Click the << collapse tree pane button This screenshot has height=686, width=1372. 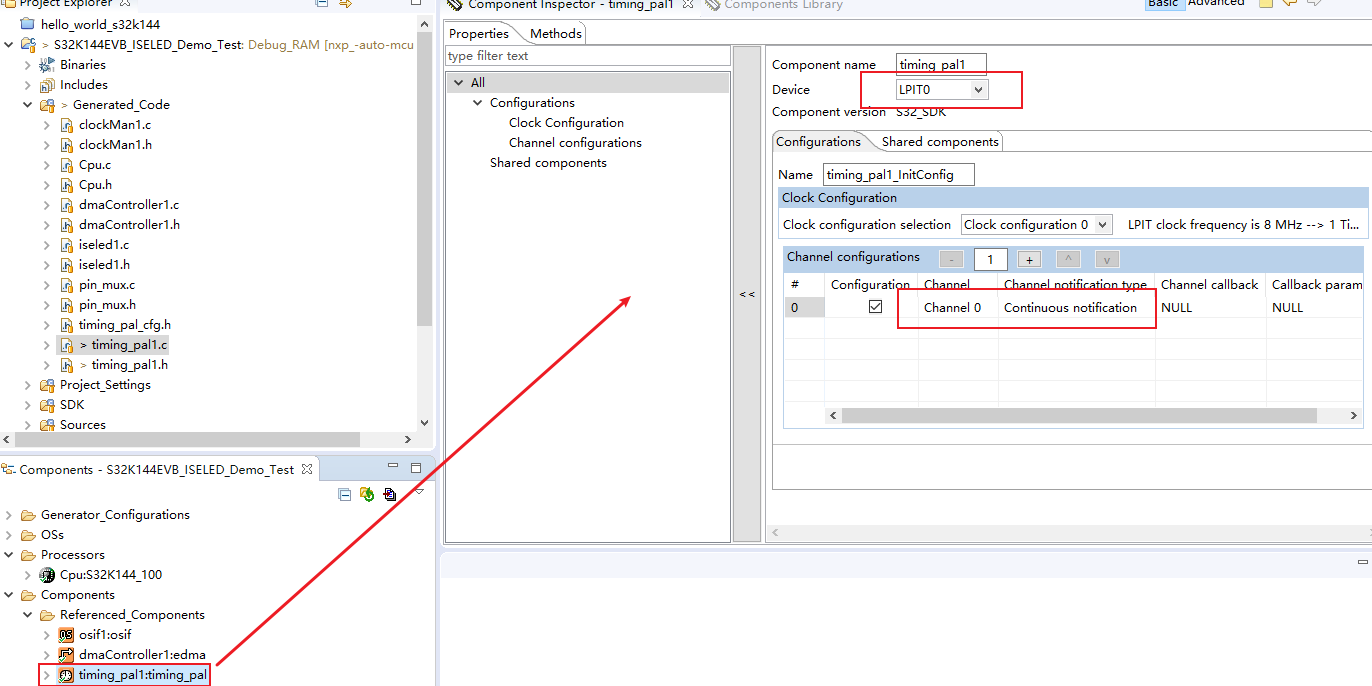[747, 294]
